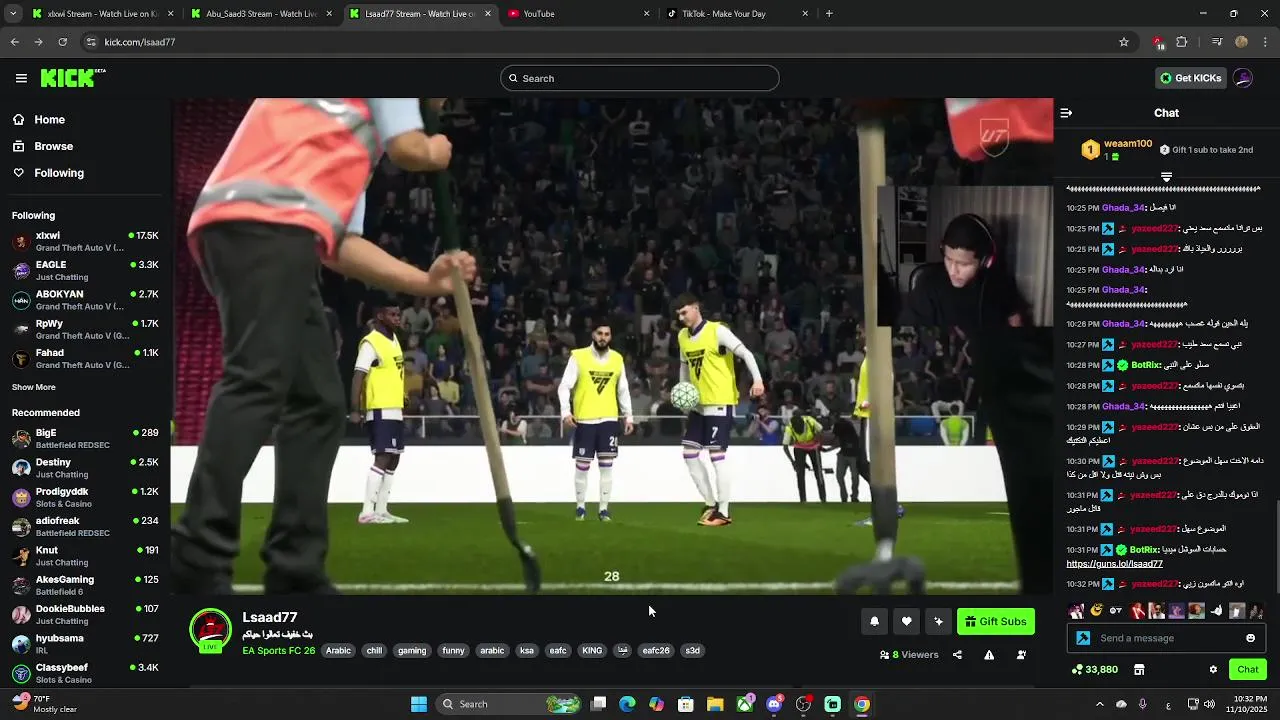The image size is (1280, 720).
Task: Bookmark this page with star icon
Action: click(1124, 42)
